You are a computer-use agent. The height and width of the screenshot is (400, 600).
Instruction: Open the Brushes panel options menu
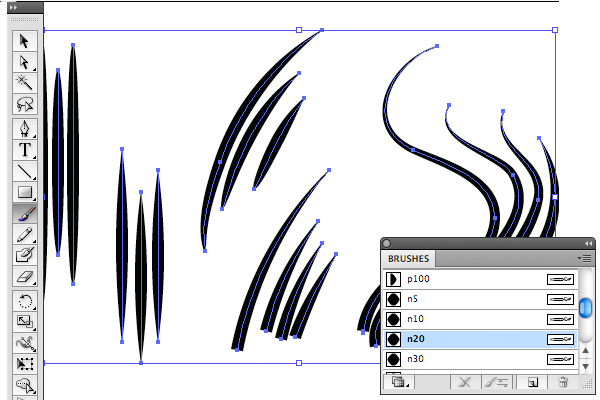(584, 259)
